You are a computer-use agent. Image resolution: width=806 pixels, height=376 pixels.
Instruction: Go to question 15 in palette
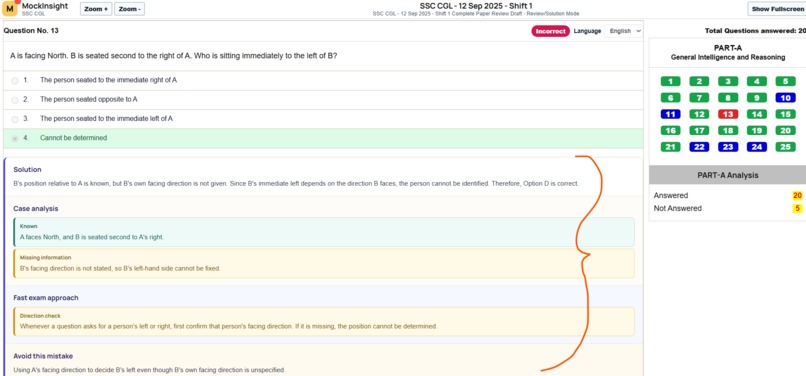(785, 114)
